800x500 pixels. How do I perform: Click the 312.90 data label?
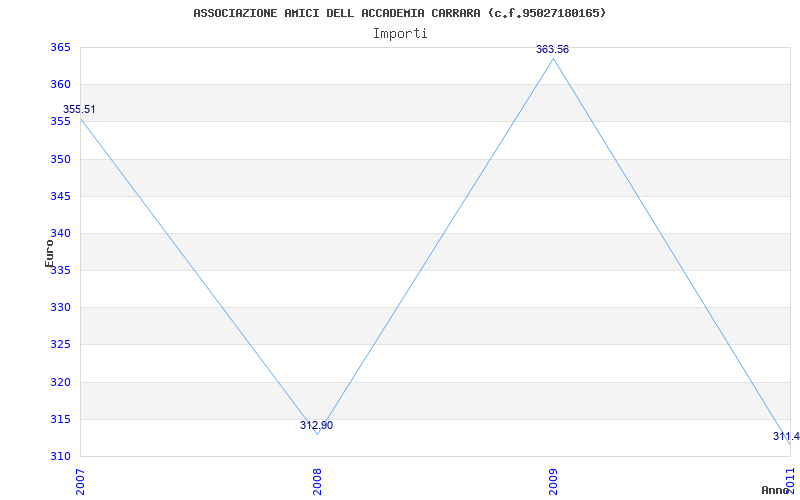tap(316, 426)
